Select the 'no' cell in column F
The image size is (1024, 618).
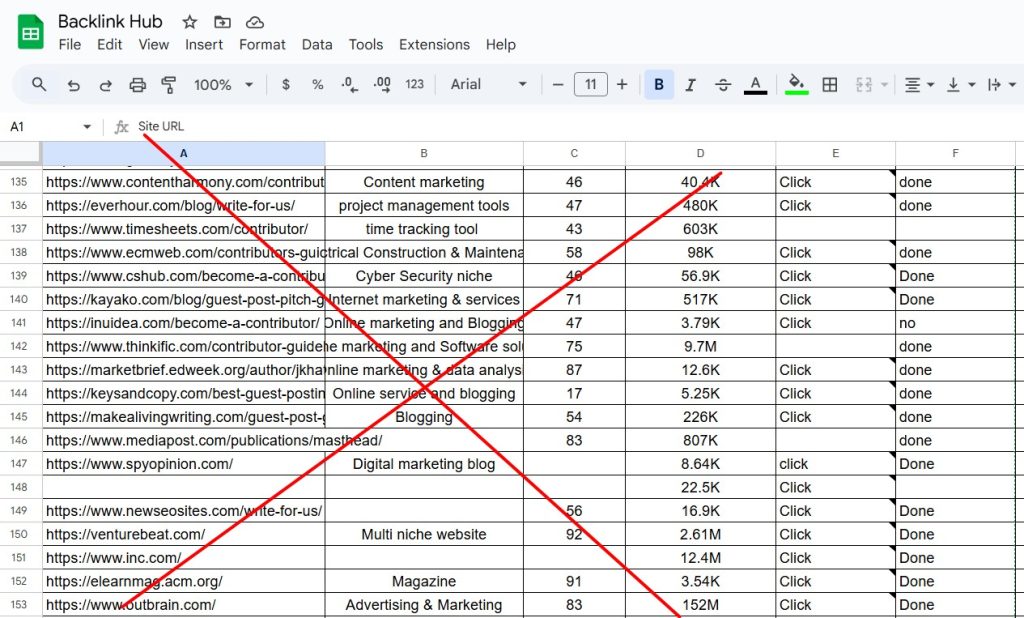point(955,323)
